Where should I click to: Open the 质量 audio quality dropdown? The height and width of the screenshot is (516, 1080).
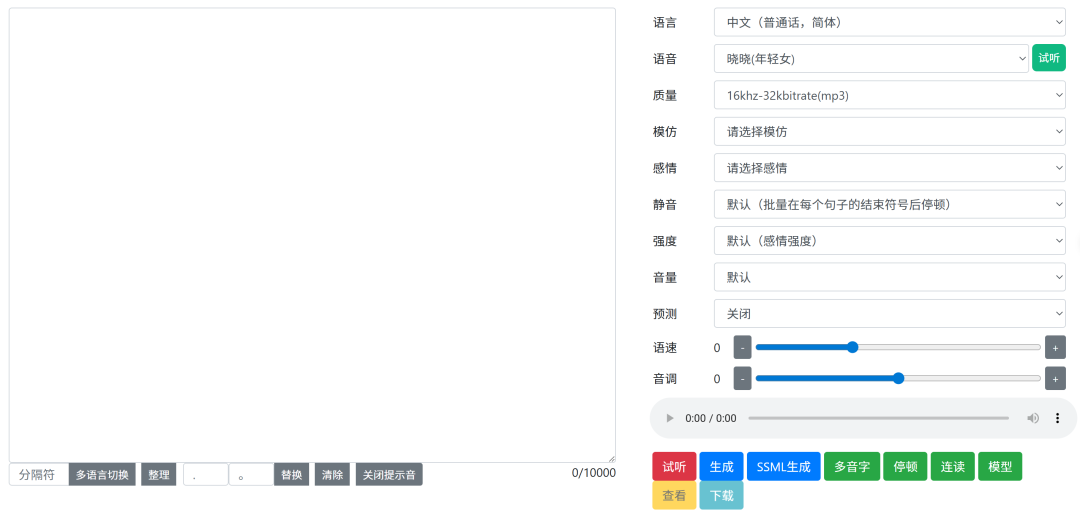click(889, 95)
